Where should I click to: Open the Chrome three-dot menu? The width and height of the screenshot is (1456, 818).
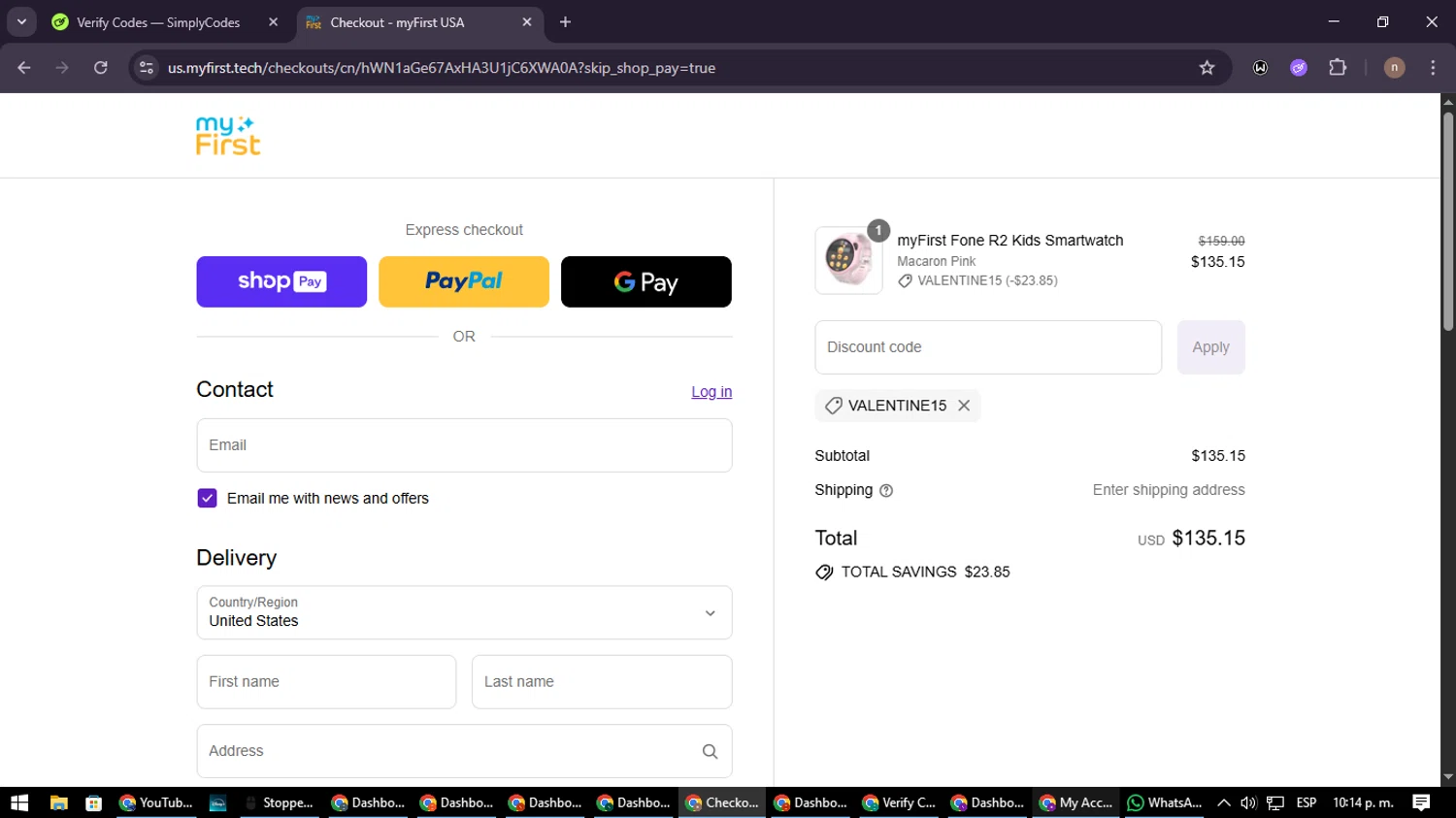(x=1433, y=68)
